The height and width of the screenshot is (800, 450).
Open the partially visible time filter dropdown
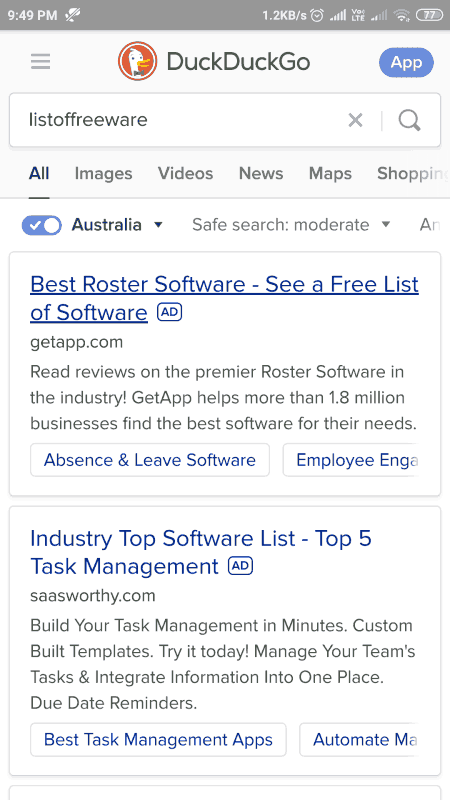pyautogui.click(x=430, y=224)
